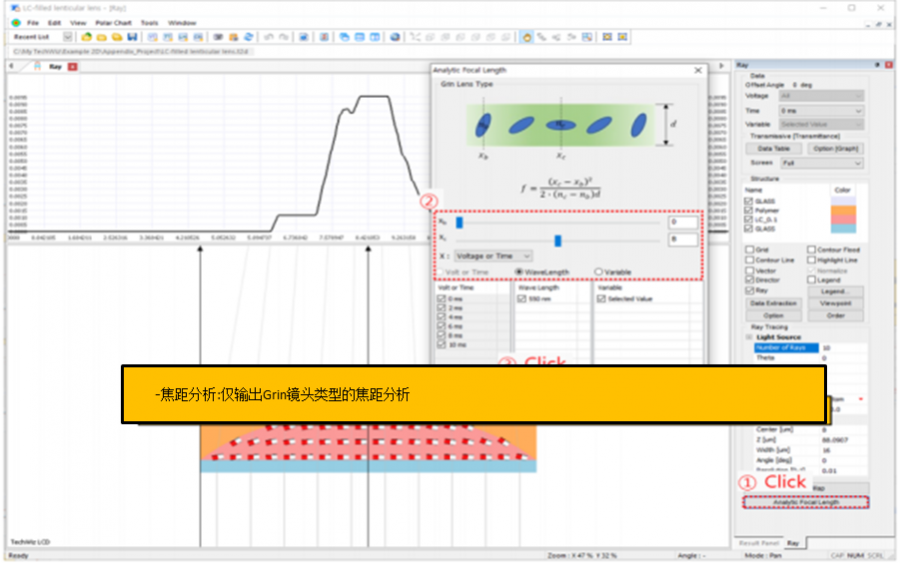Click the Analytic Focal Length button
Image resolution: width=900 pixels, height=563 pixels.
click(x=806, y=502)
